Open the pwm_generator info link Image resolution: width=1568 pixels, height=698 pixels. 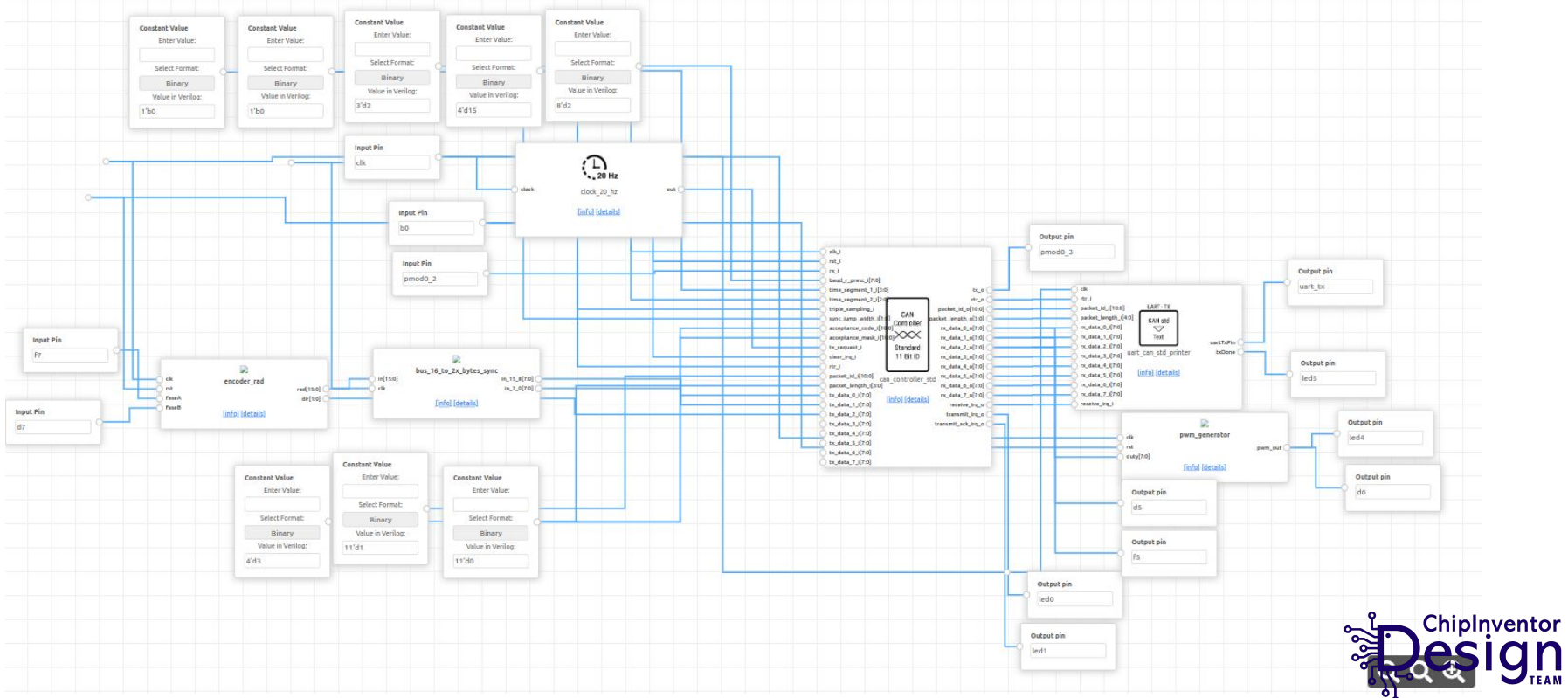(x=1191, y=467)
